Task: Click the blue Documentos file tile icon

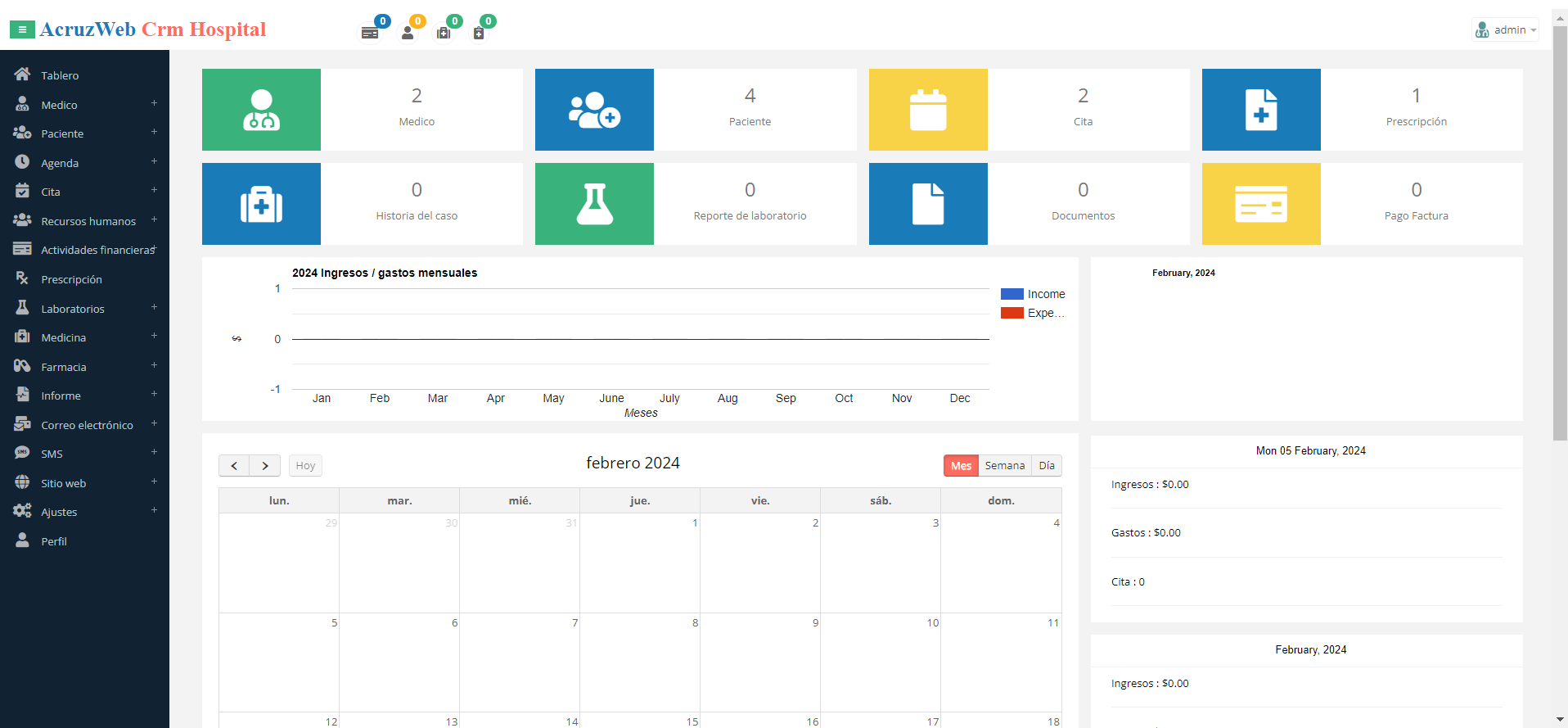Action: tap(928, 204)
